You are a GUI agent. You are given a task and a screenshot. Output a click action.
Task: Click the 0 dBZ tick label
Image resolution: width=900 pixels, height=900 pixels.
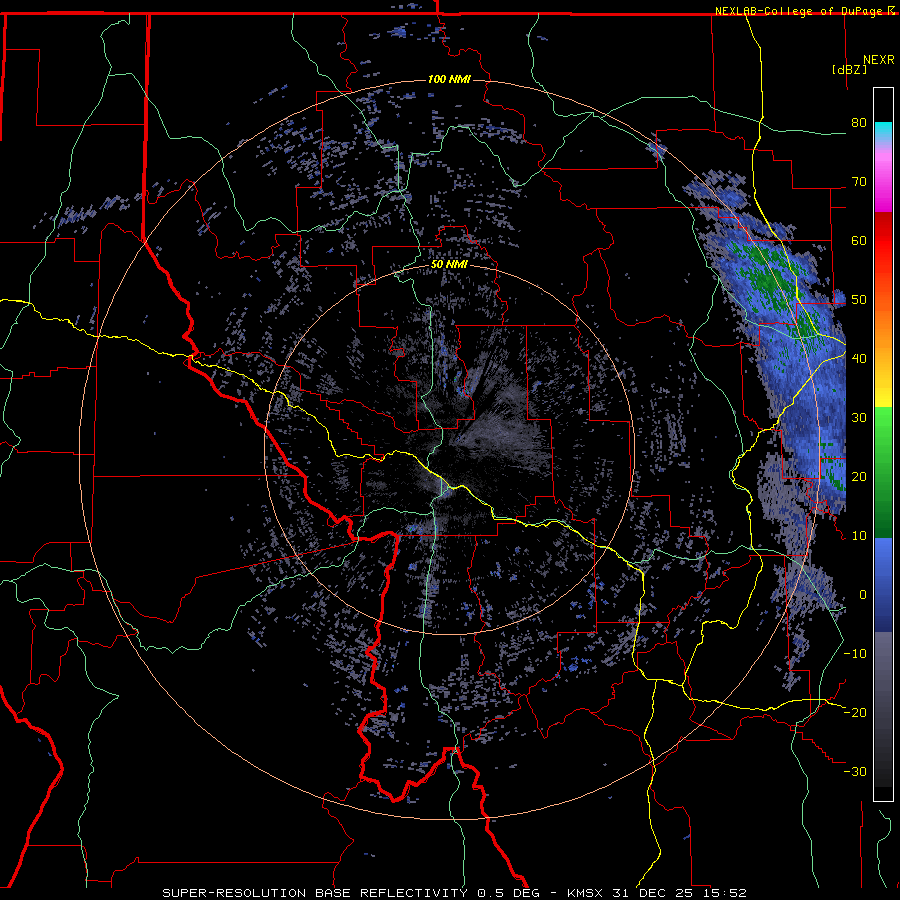point(863,595)
